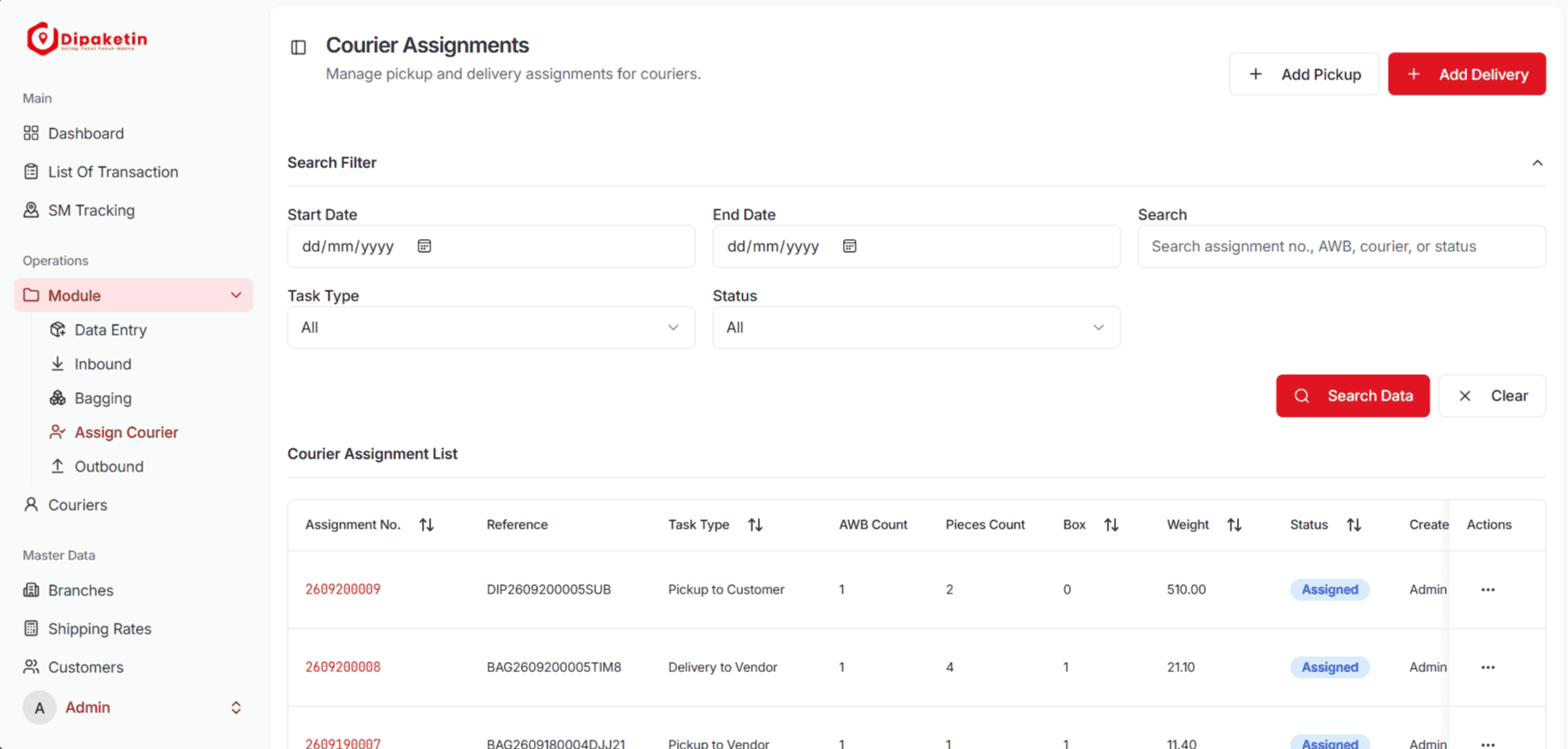
Task: Sort by Assignment No. column arrows
Action: coord(426,524)
